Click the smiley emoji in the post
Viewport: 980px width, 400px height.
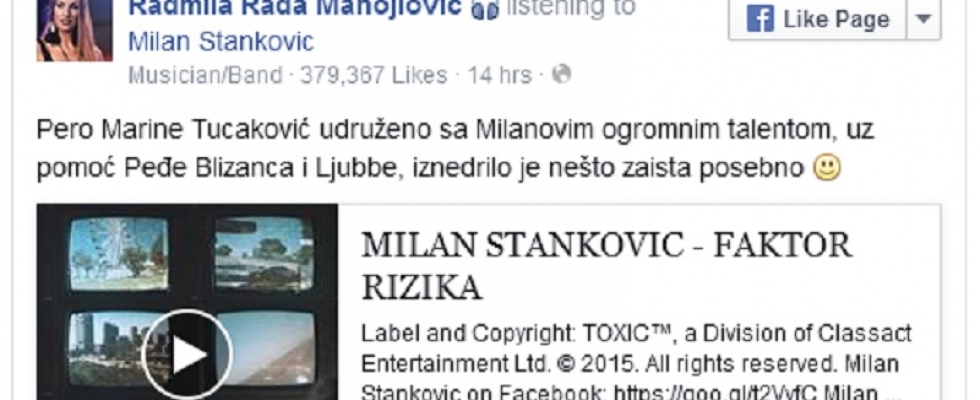point(827,168)
